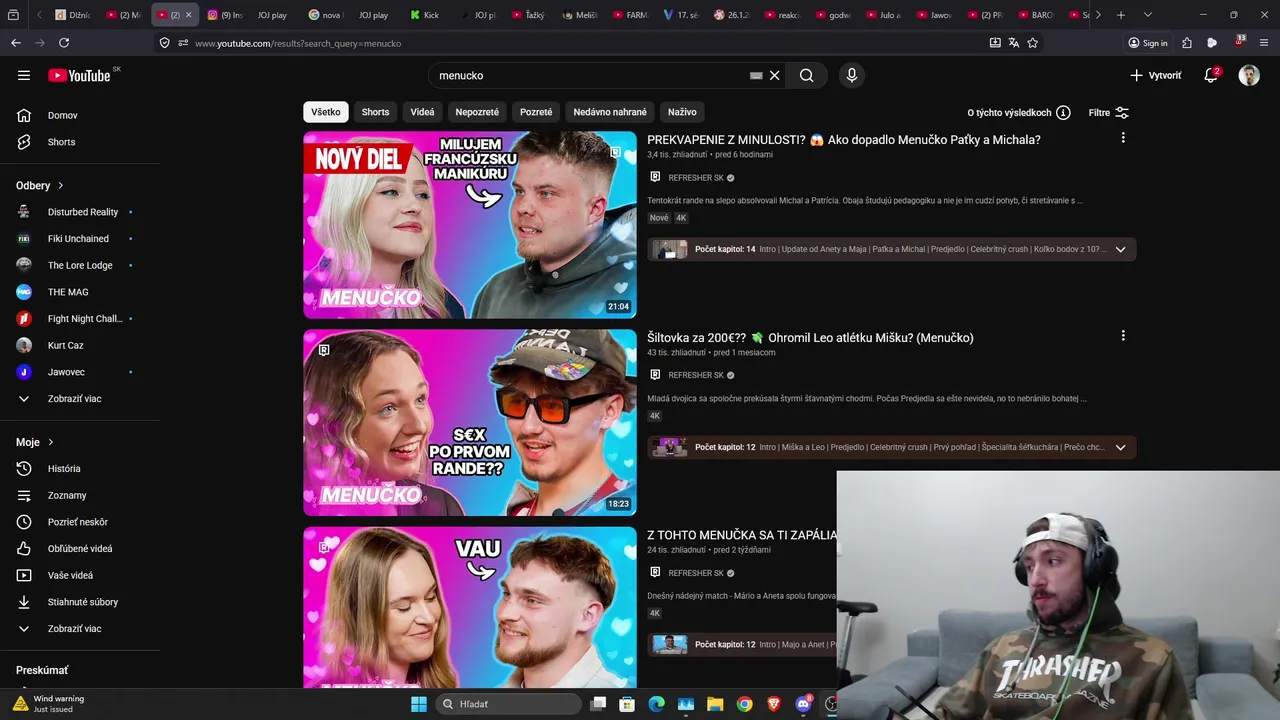Viewport: 1280px width, 720px height.
Task: Open File Explorer from the taskbar
Action: (715, 704)
